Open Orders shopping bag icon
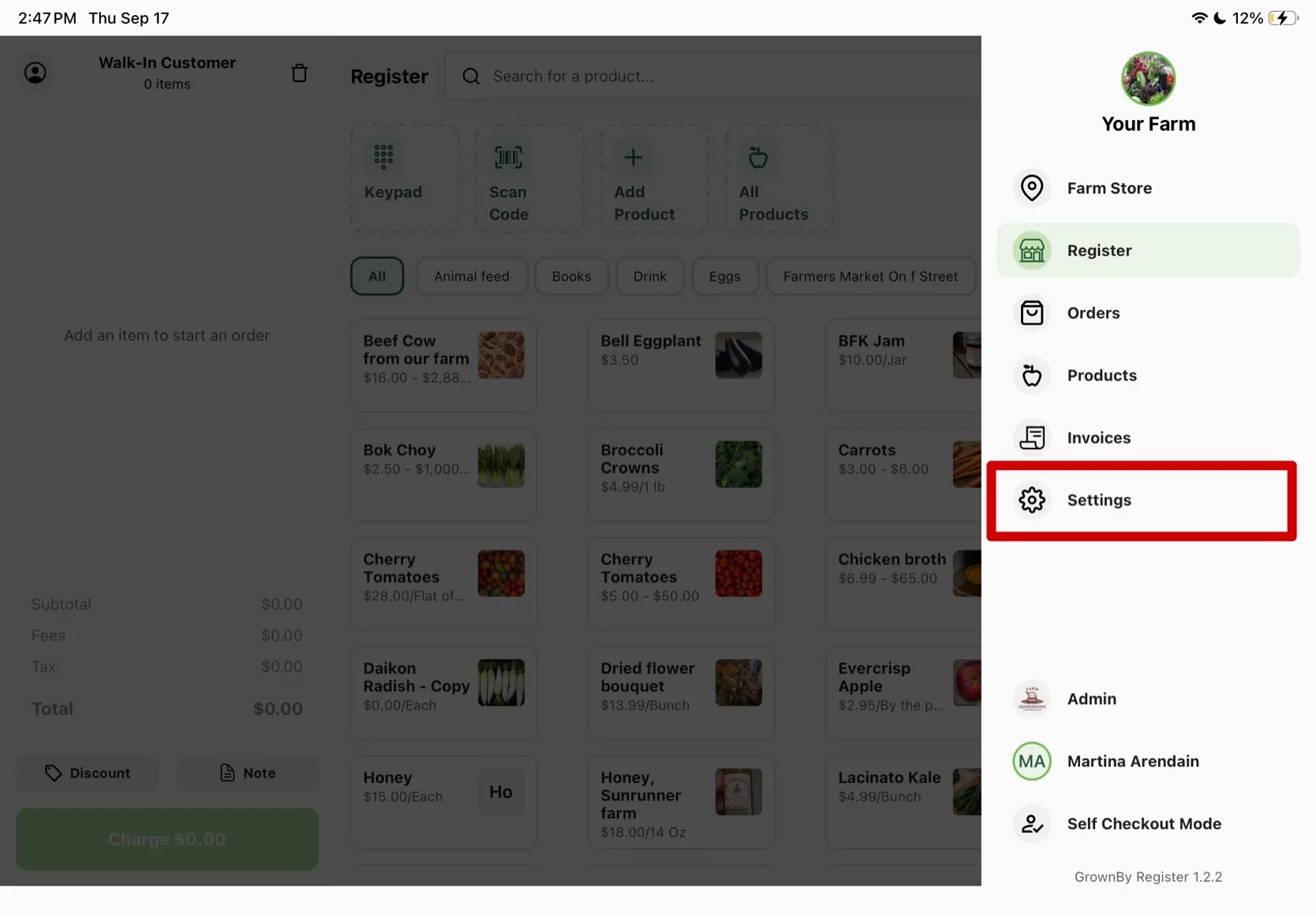Image resolution: width=1316 pixels, height=914 pixels. click(1032, 312)
